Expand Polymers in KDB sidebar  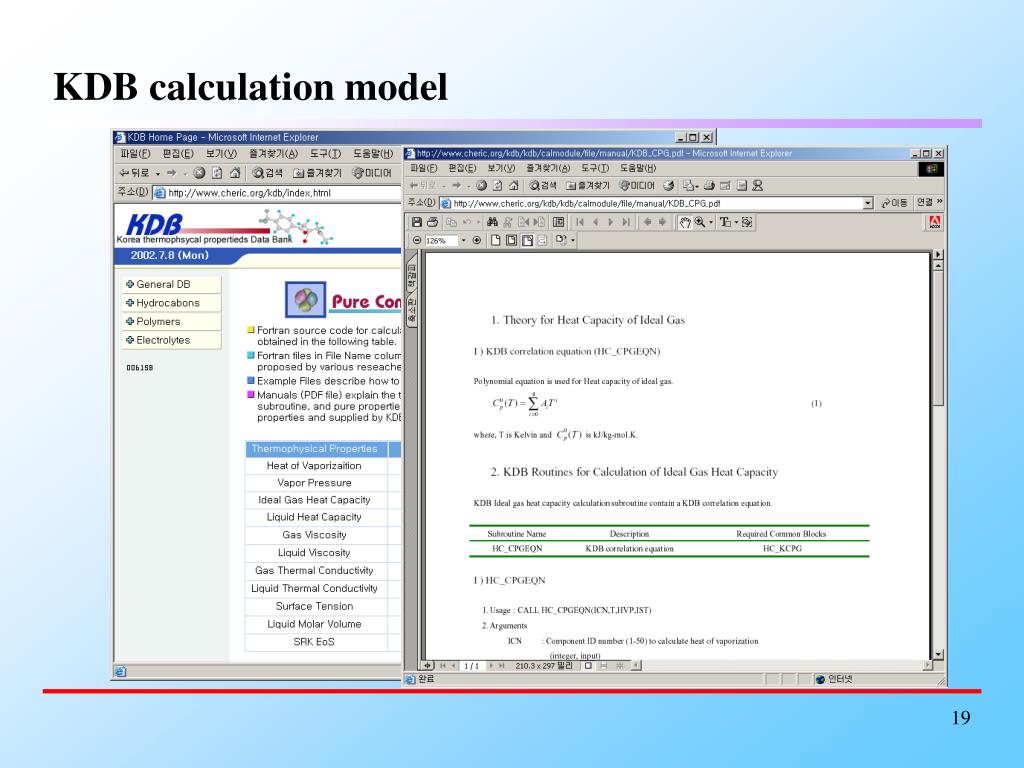point(171,321)
